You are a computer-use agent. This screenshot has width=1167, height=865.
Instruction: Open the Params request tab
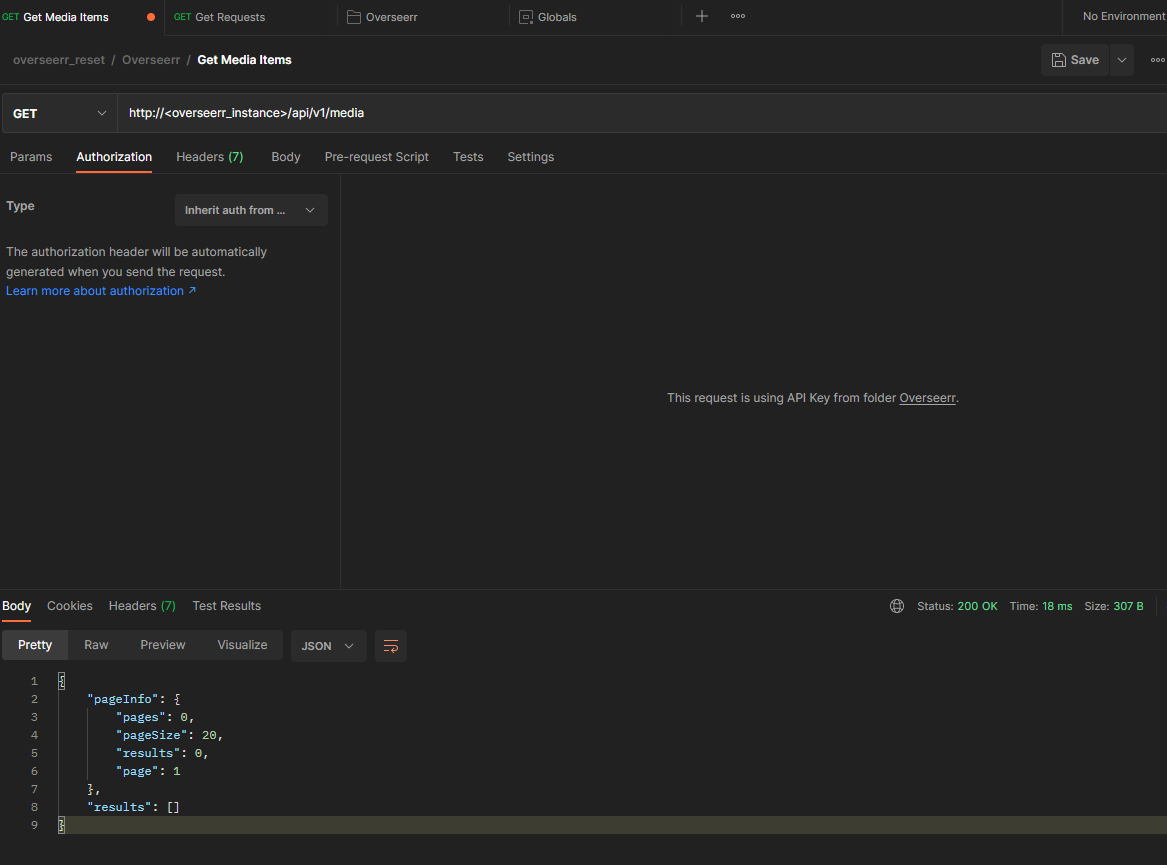click(x=31, y=157)
